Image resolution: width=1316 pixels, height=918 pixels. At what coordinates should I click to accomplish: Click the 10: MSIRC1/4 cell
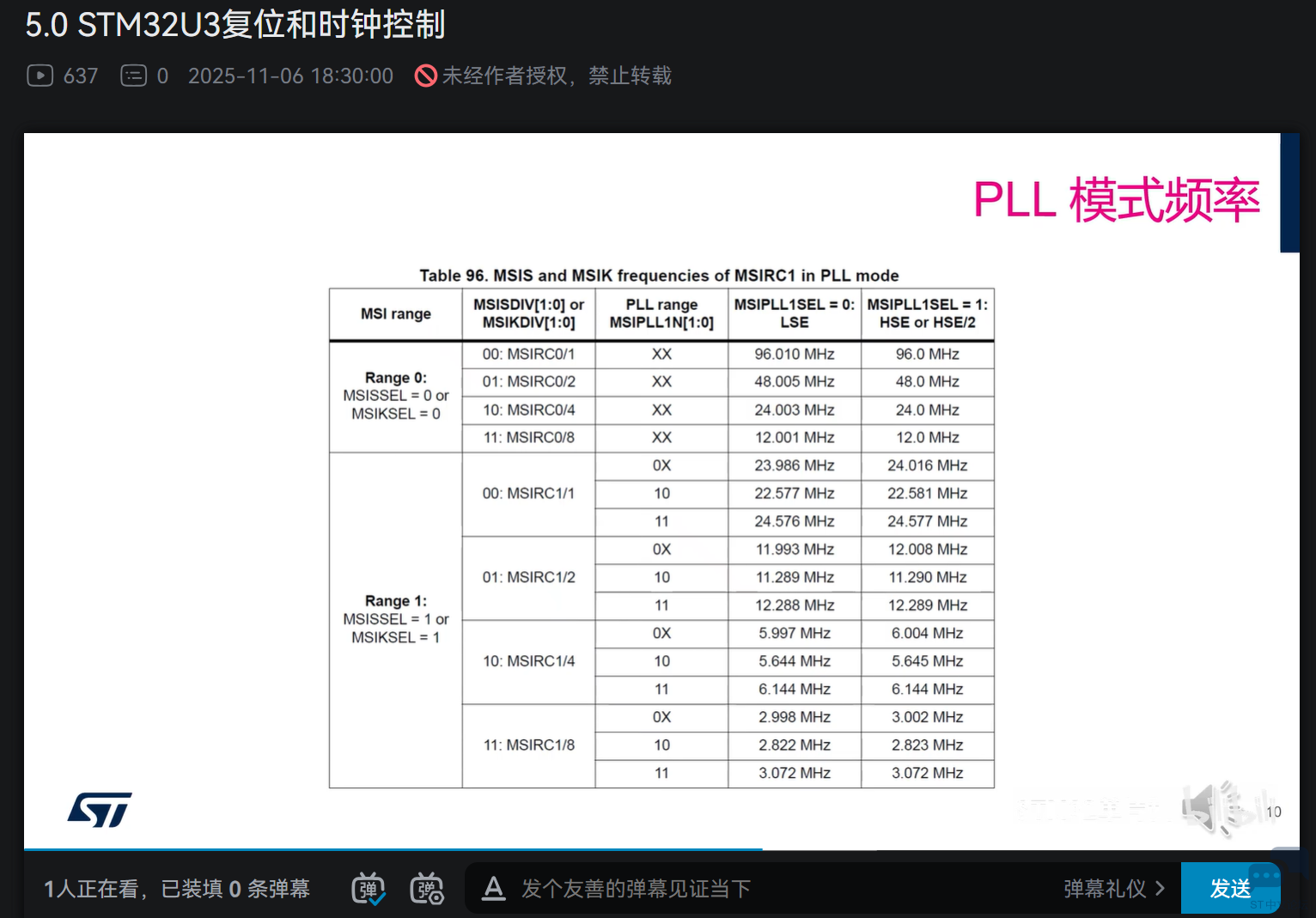tap(529, 661)
